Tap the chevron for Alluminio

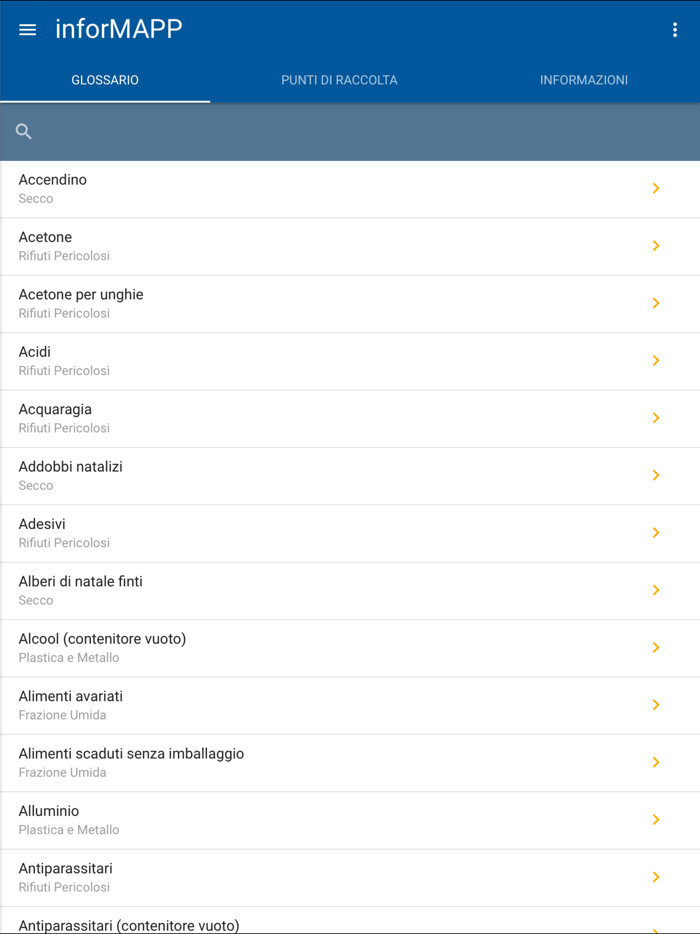click(657, 820)
